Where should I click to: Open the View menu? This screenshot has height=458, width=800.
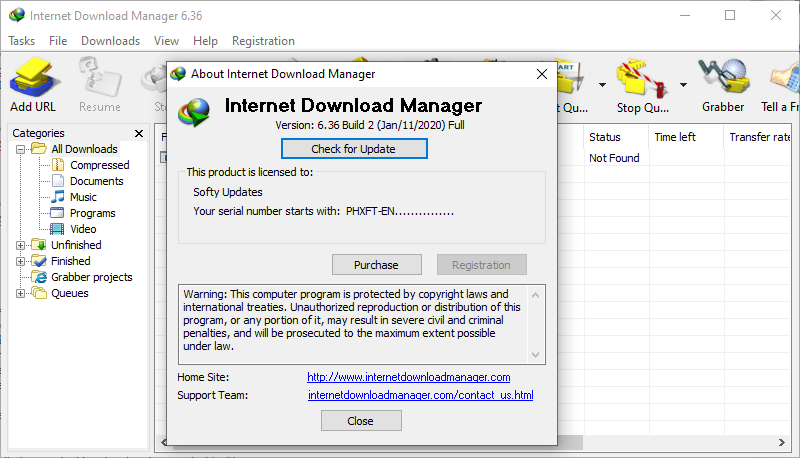[166, 41]
